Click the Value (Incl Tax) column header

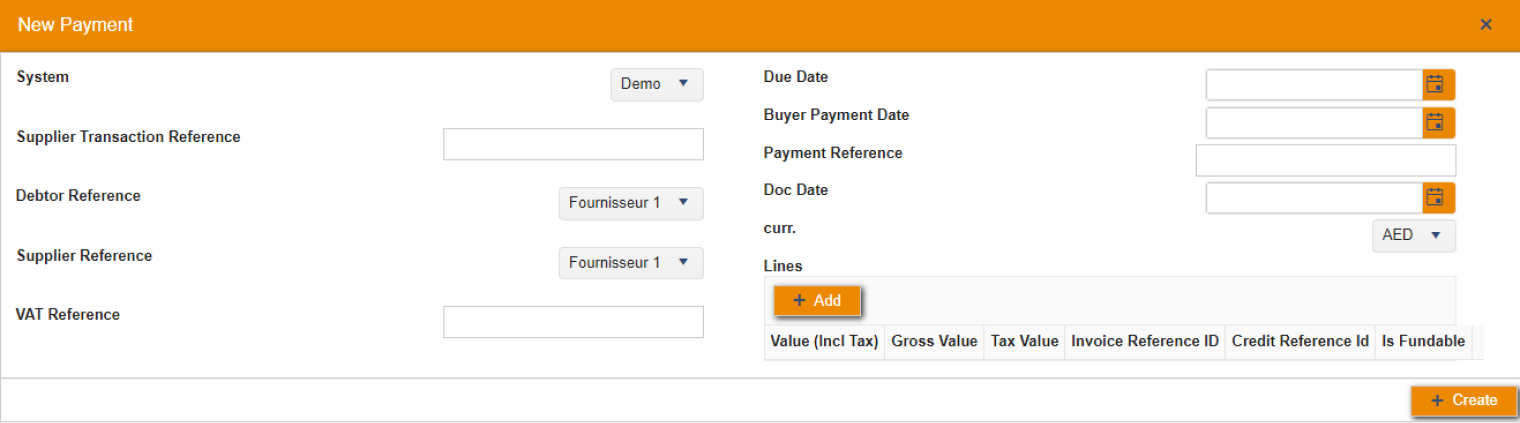click(824, 342)
